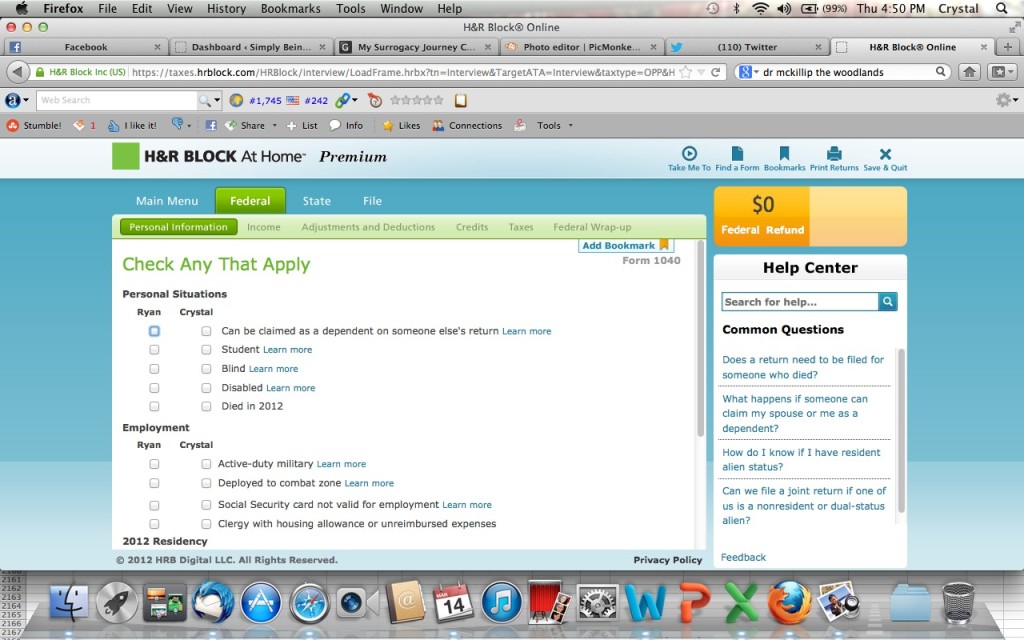Check the Student box for Crystal
The image size is (1024, 640).
click(206, 349)
